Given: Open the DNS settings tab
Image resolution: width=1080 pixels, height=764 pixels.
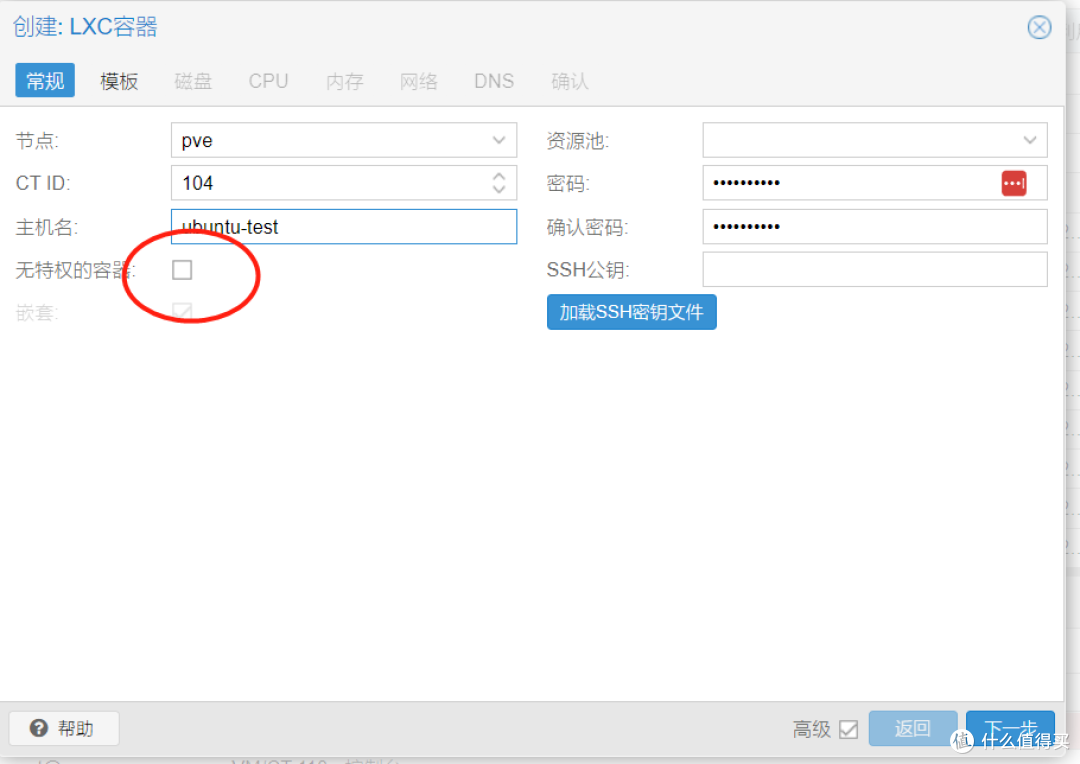Looking at the screenshot, I should pyautogui.click(x=493, y=81).
